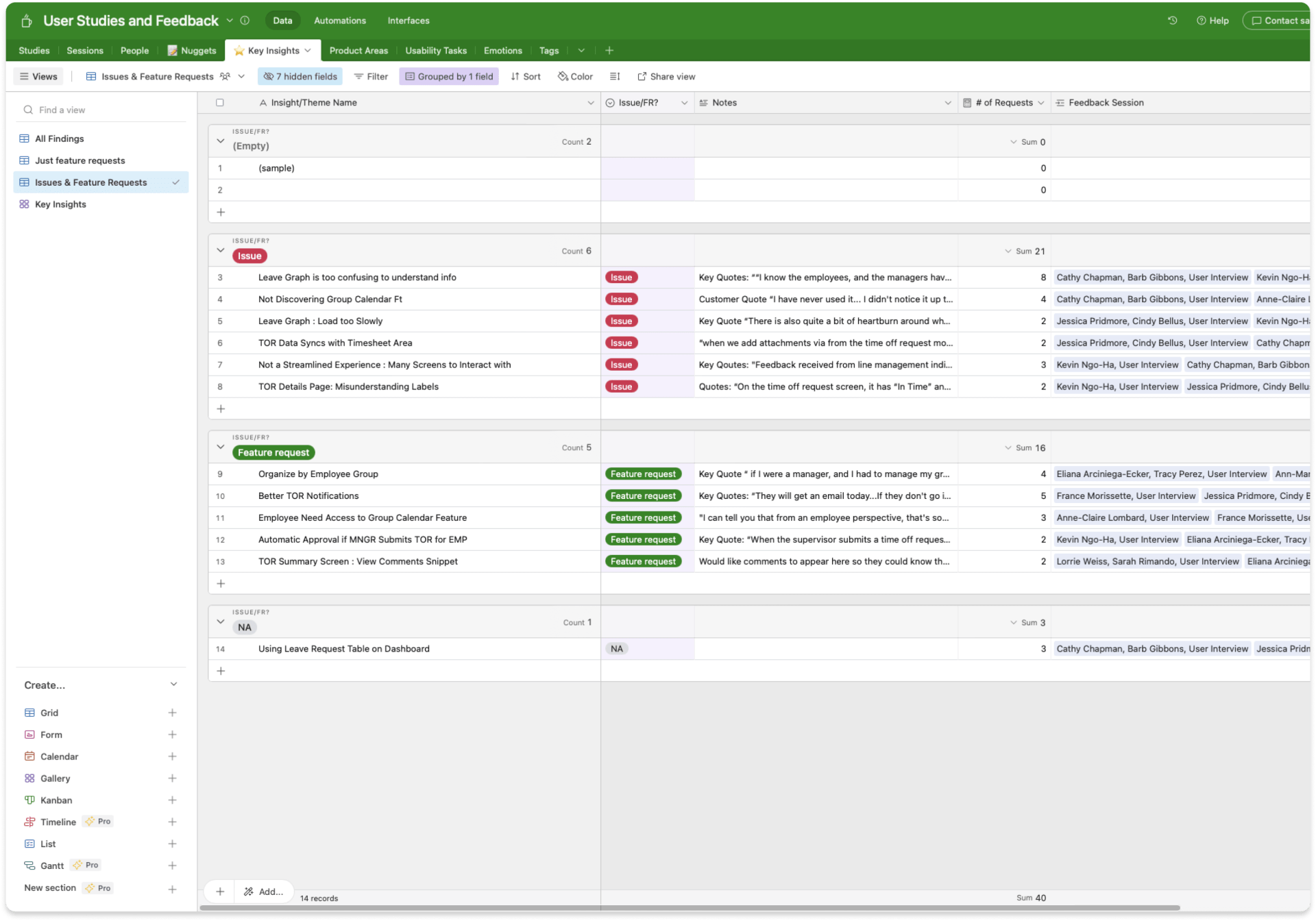Collapse the Issue group chevron

point(220,250)
